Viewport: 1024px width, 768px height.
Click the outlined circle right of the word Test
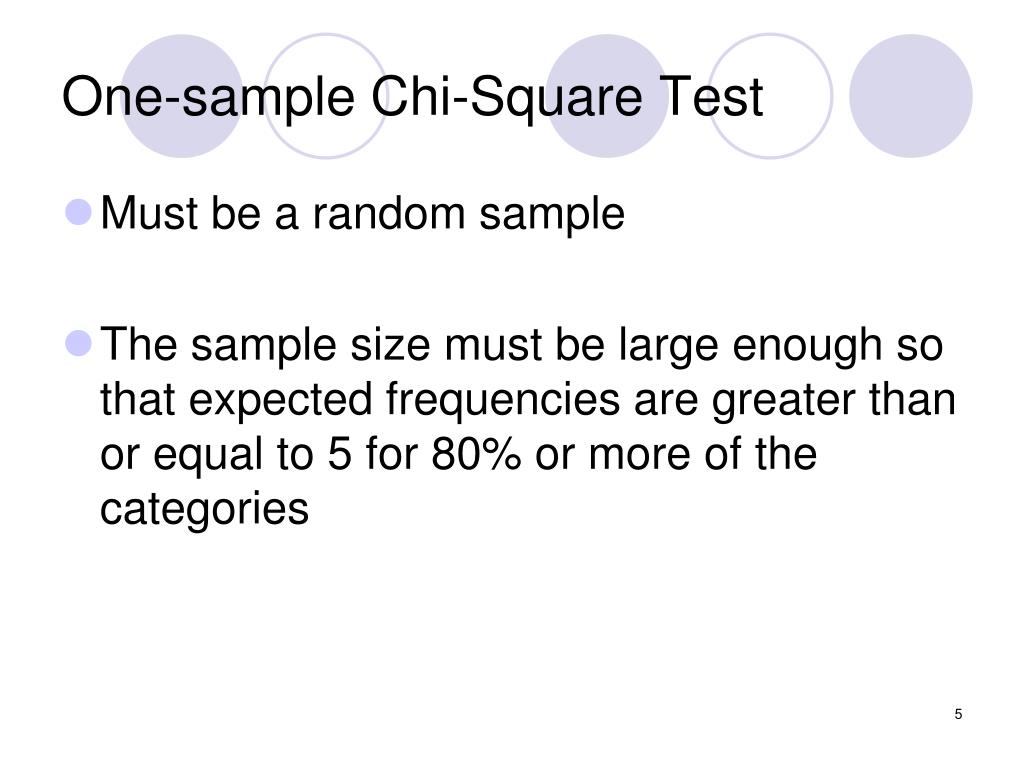click(771, 96)
